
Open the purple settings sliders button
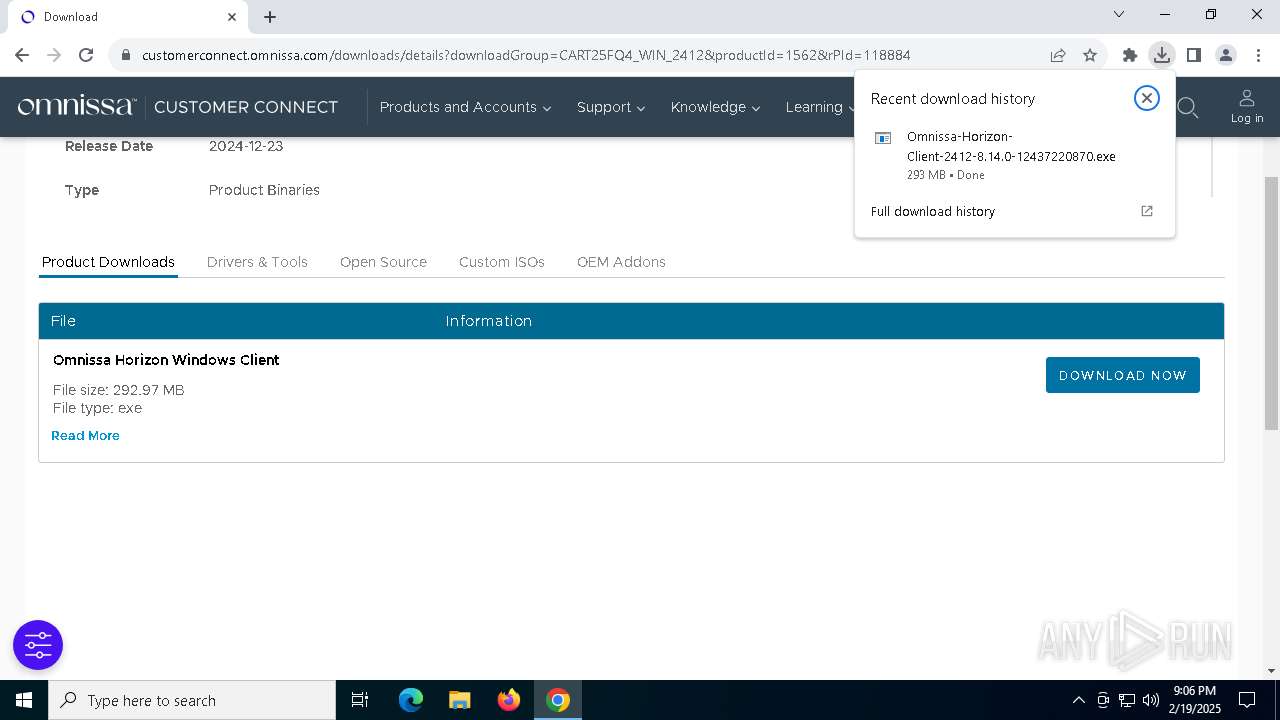[x=38, y=645]
